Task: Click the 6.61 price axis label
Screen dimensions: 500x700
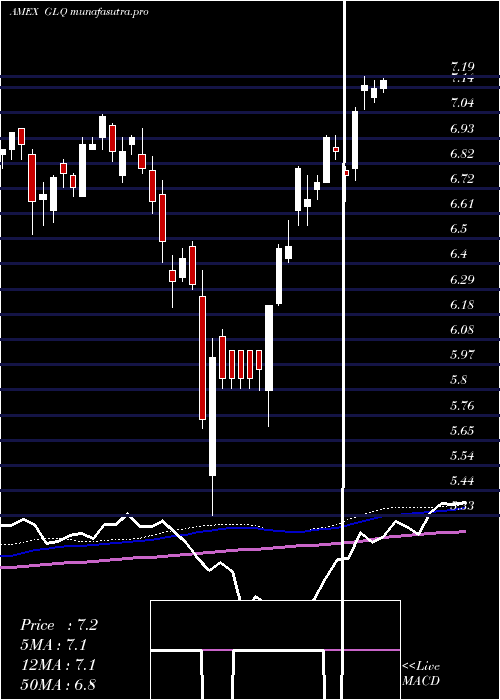Action: pyautogui.click(x=462, y=204)
